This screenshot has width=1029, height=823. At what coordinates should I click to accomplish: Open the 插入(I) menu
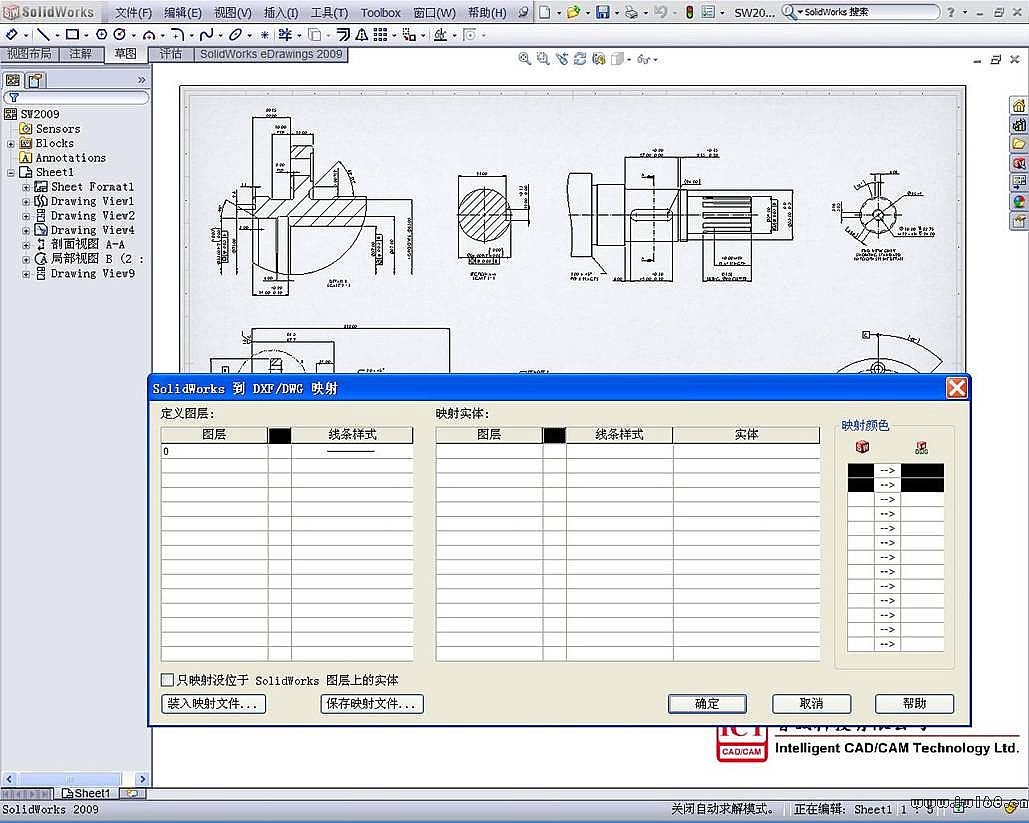click(281, 12)
